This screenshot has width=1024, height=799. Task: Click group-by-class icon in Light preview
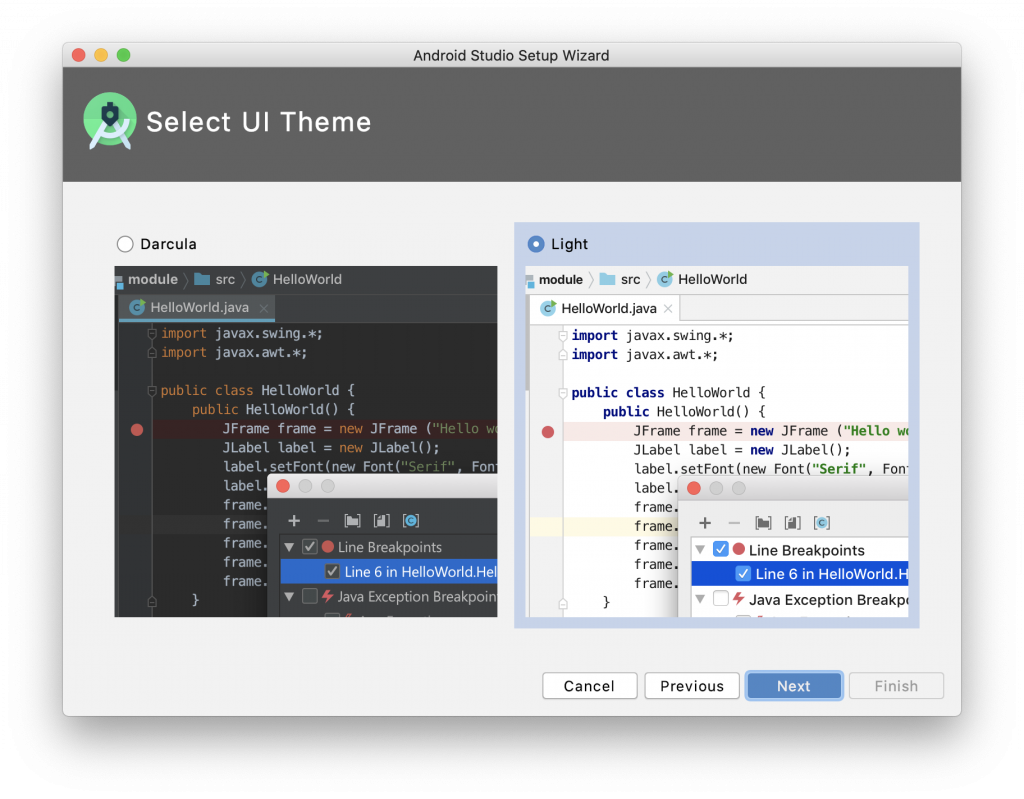coord(822,523)
